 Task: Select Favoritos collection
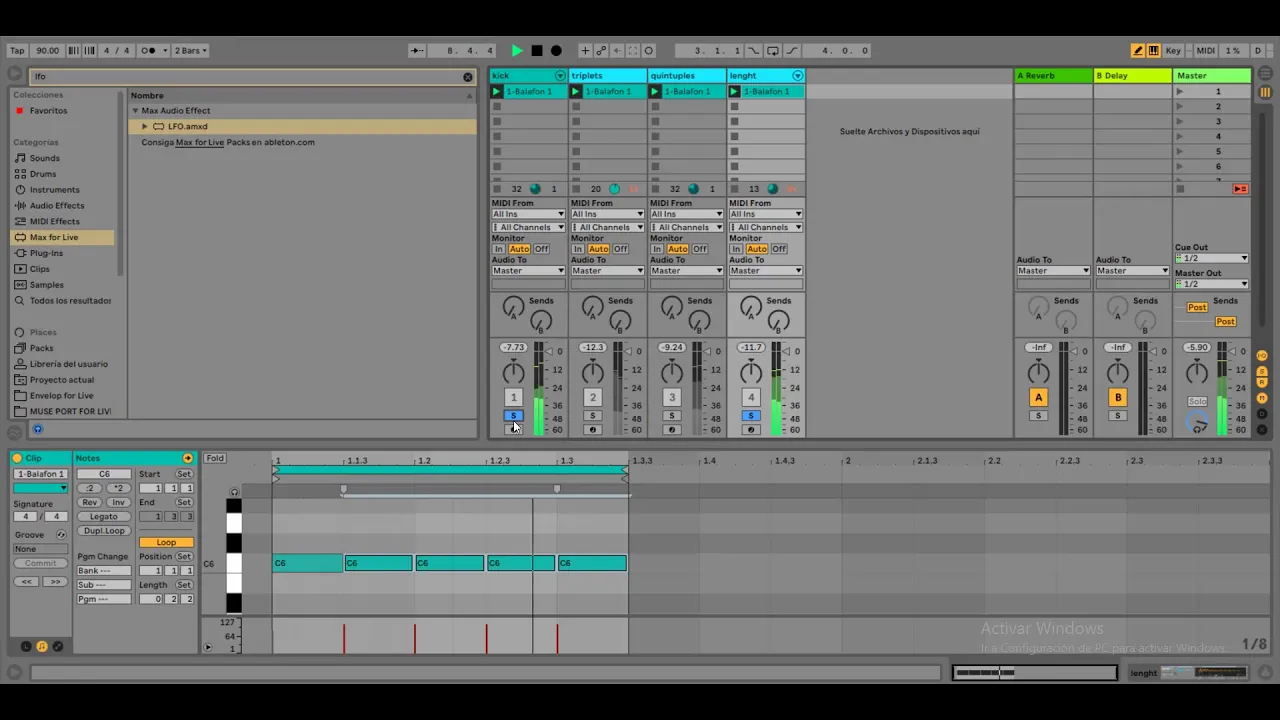pos(48,111)
